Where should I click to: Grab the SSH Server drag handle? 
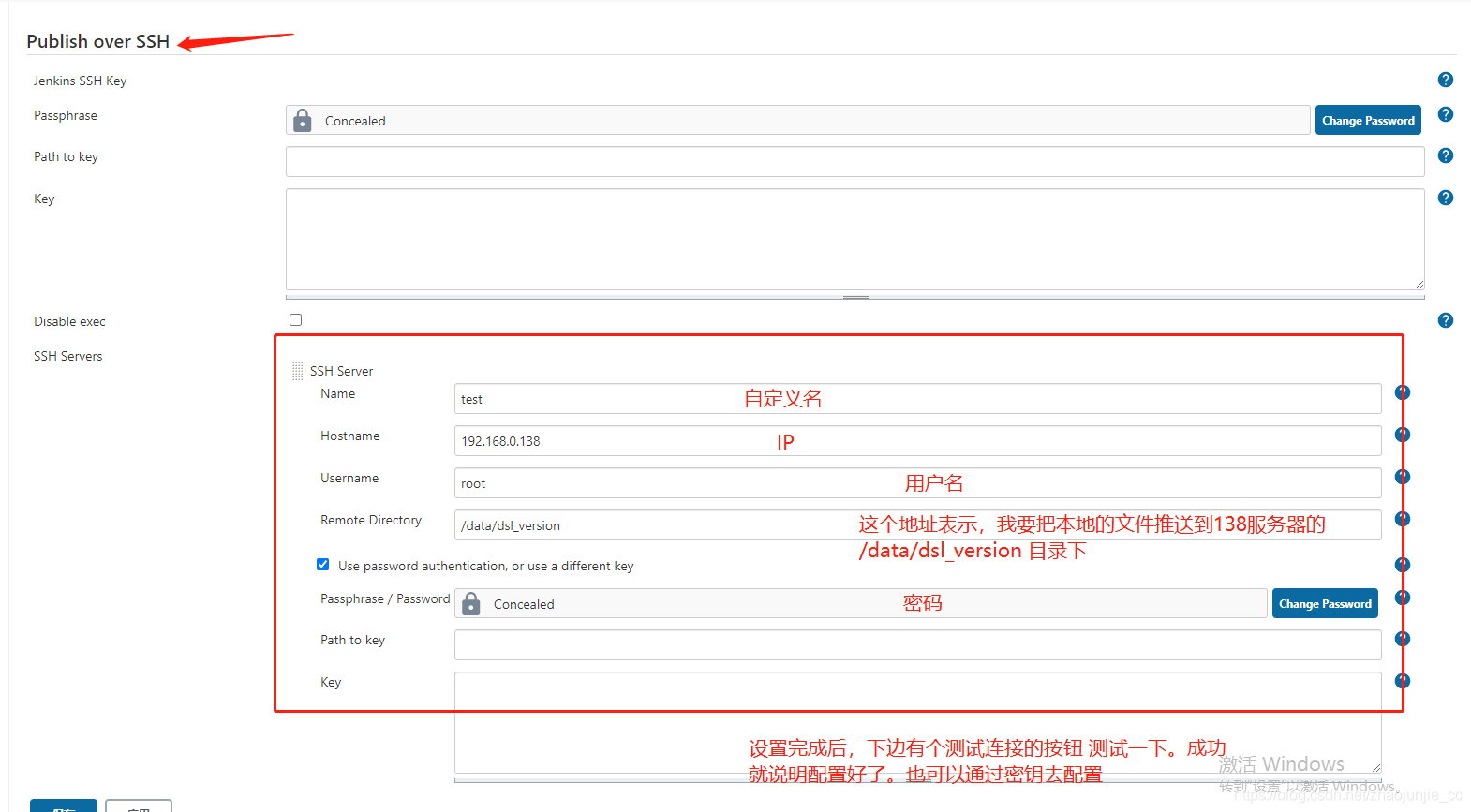coord(298,371)
